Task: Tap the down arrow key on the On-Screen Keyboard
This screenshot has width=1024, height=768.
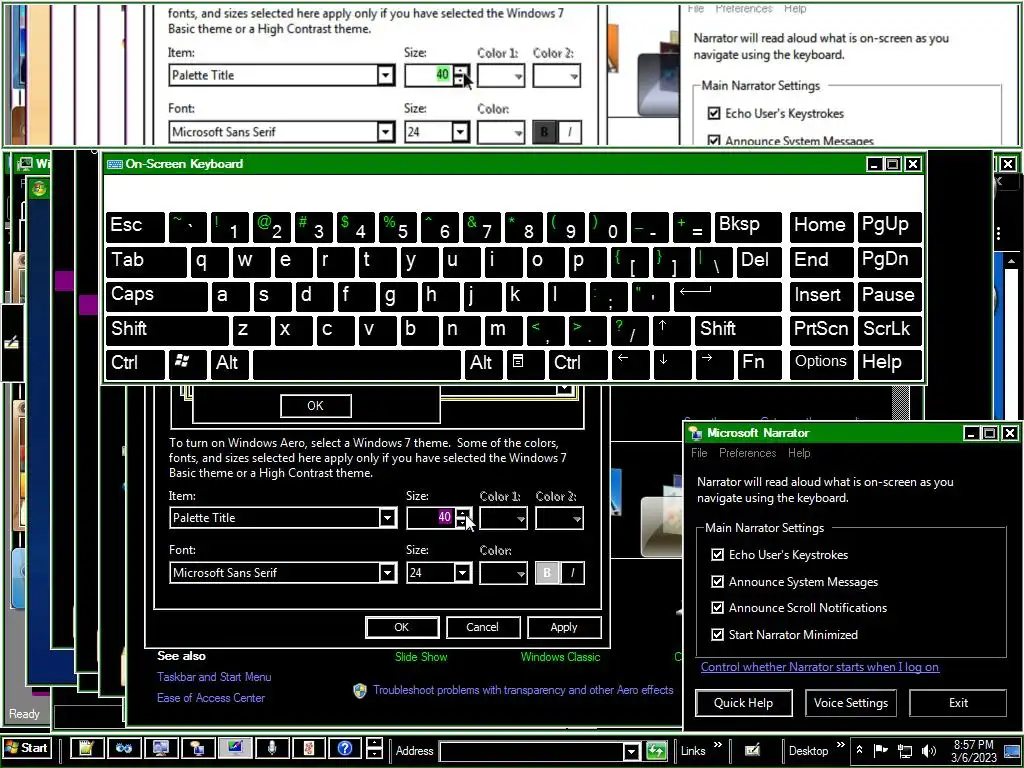Action: (x=671, y=364)
